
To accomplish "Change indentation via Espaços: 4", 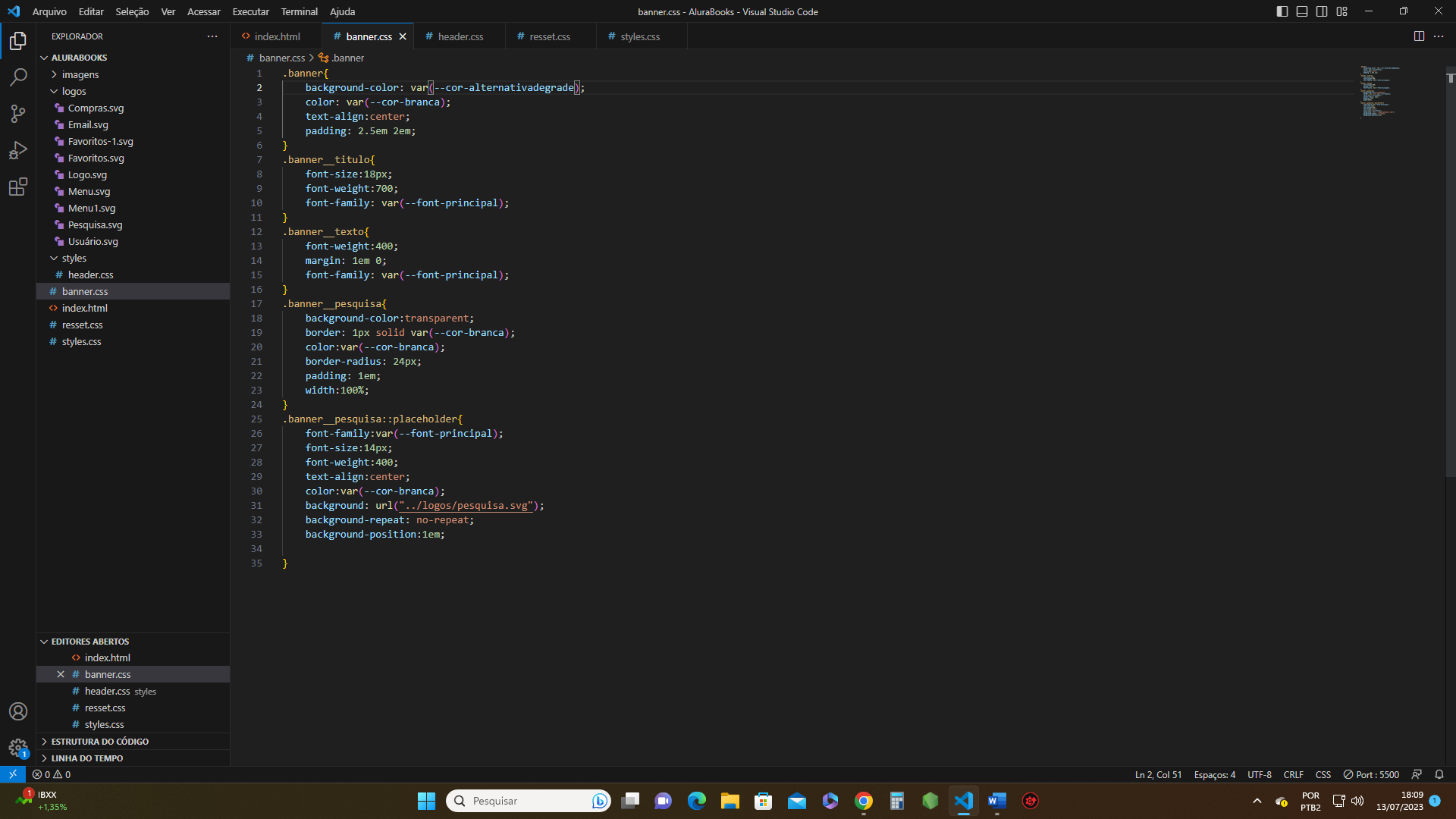I will 1215,774.
